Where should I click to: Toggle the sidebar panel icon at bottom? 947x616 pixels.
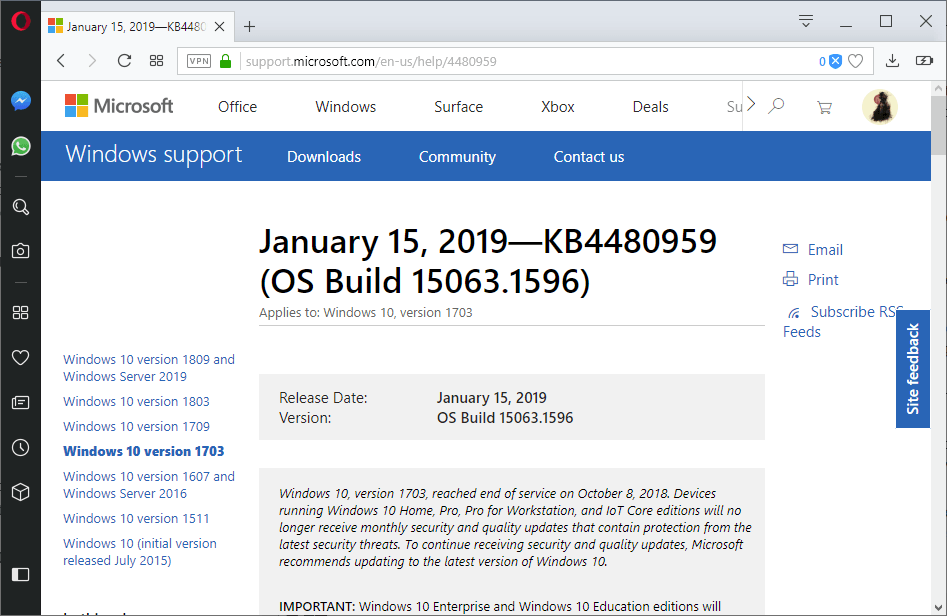click(x=21, y=574)
